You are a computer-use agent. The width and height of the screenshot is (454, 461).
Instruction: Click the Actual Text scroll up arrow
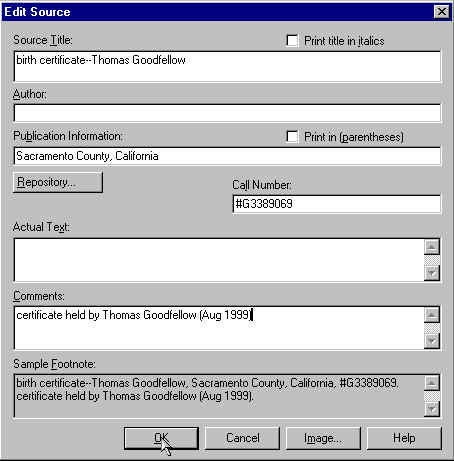[432, 247]
